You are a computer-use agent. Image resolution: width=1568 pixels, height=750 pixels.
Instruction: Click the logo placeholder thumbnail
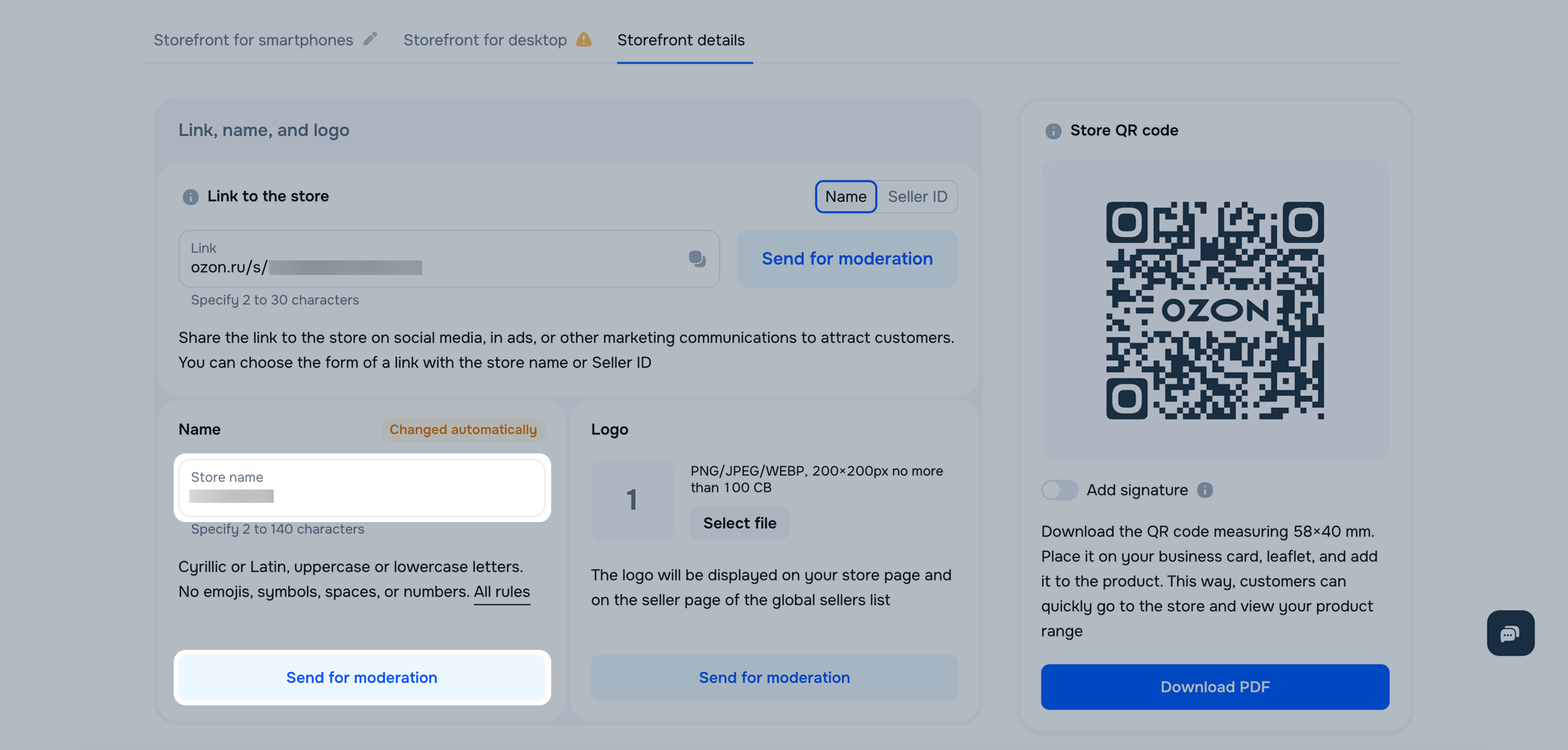(x=632, y=499)
